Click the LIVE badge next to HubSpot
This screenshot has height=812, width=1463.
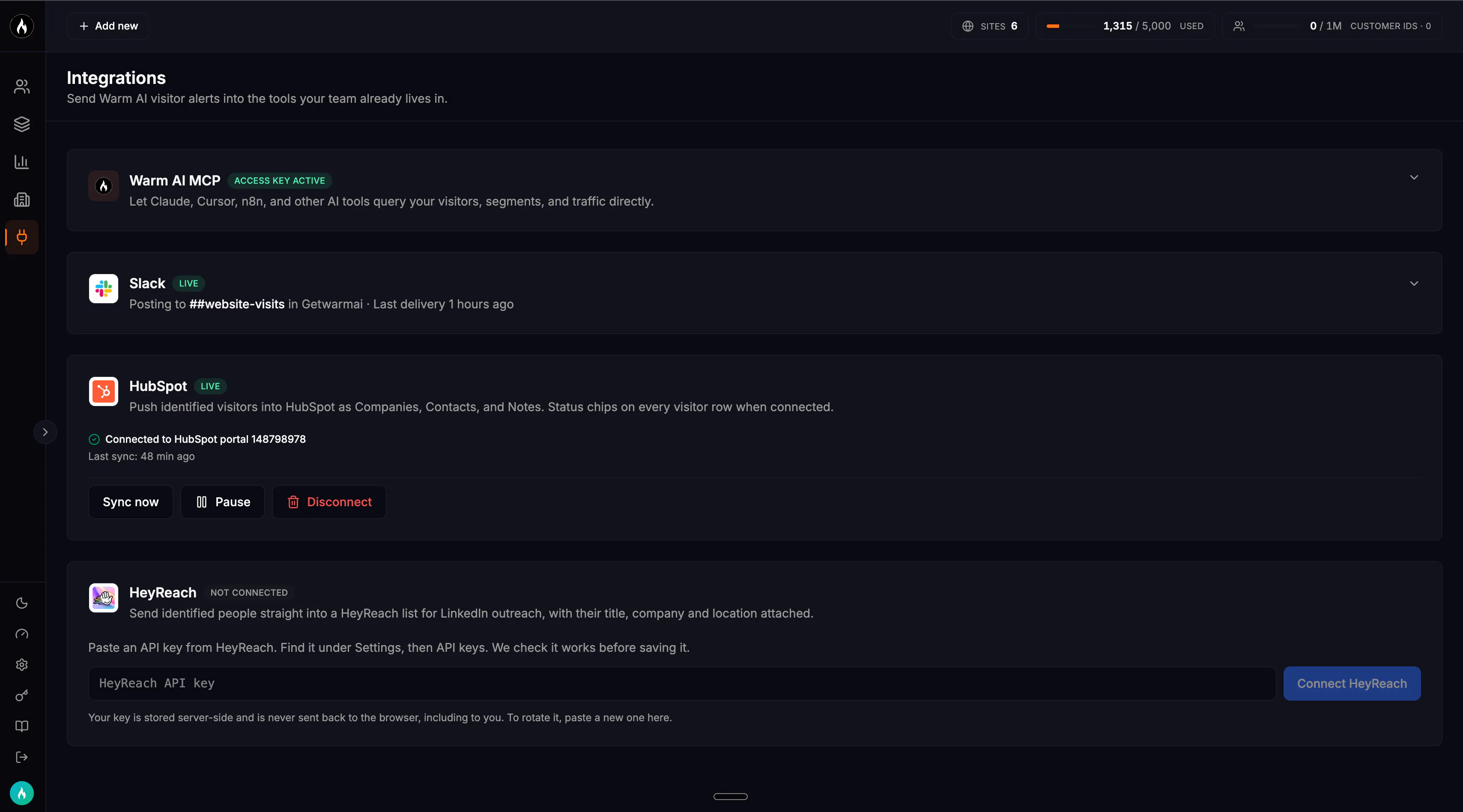(x=210, y=386)
